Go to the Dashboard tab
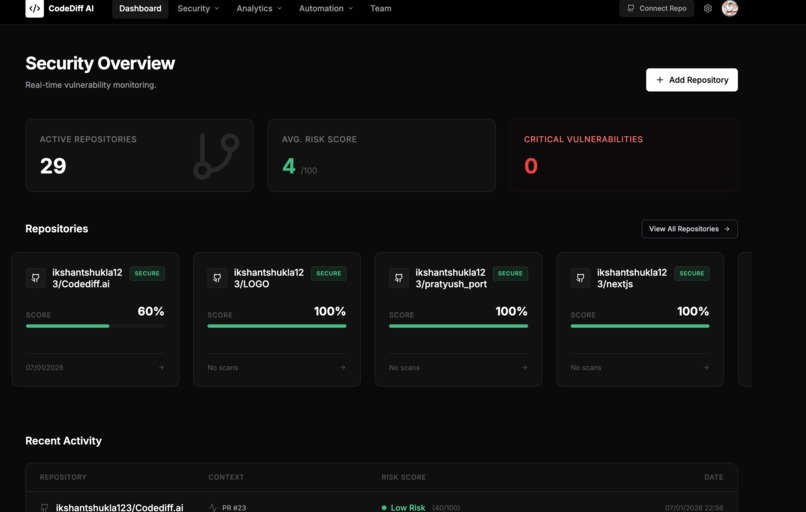 140,8
